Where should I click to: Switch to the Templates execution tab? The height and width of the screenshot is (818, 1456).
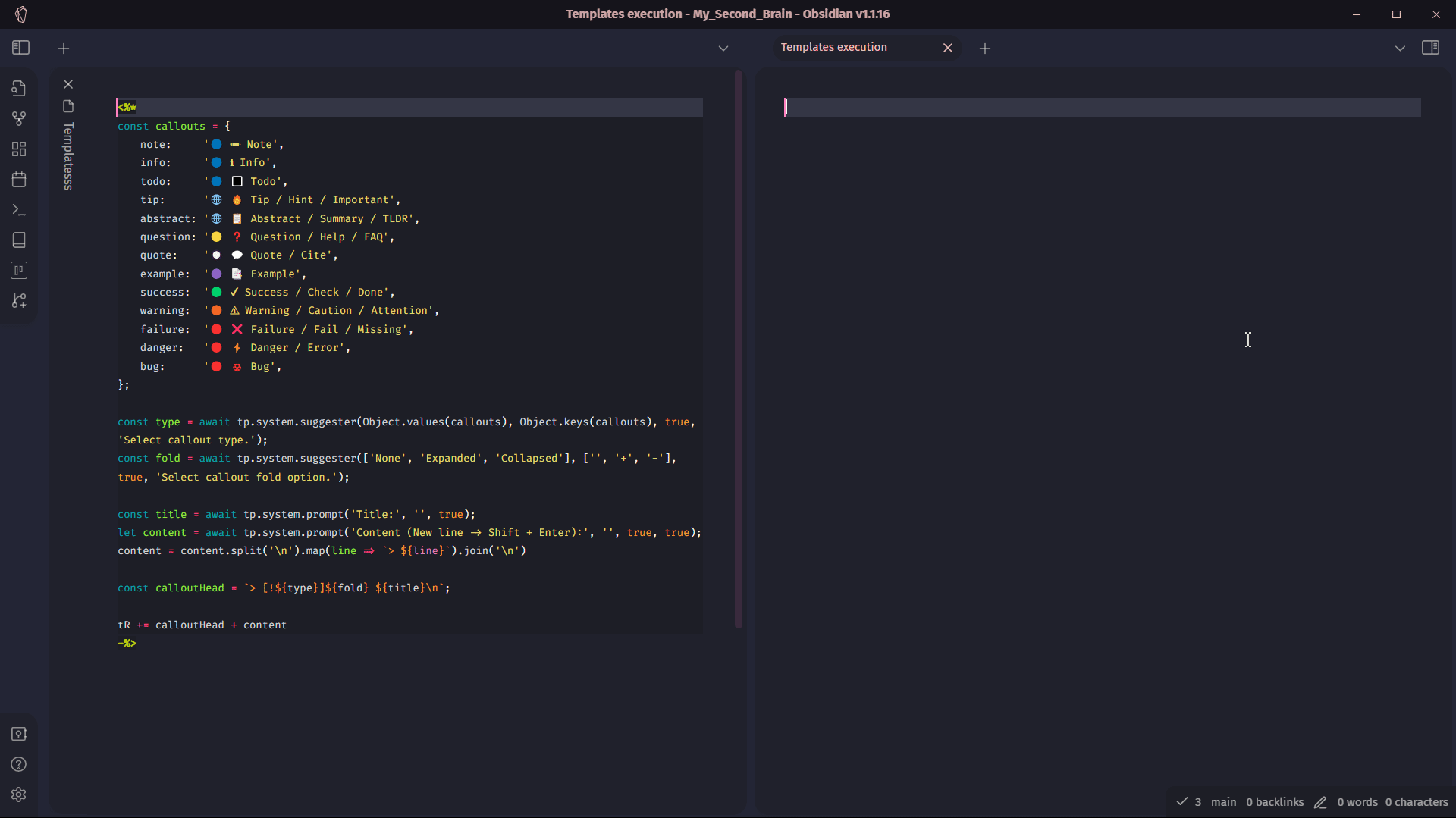[833, 47]
